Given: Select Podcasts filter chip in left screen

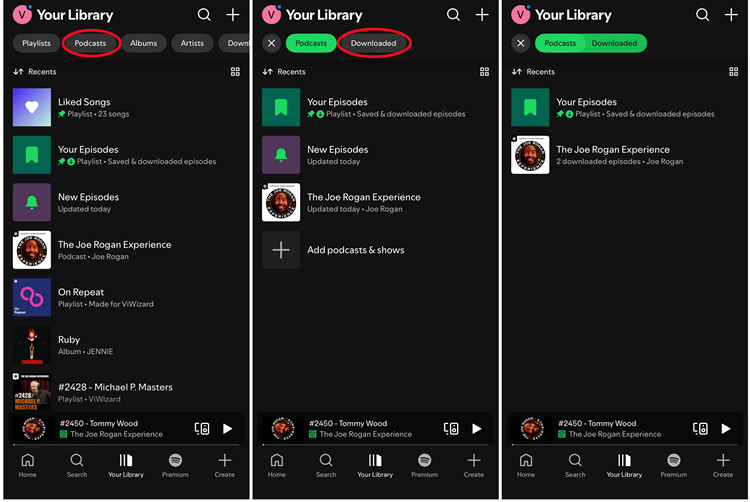Looking at the screenshot, I should click(90, 43).
